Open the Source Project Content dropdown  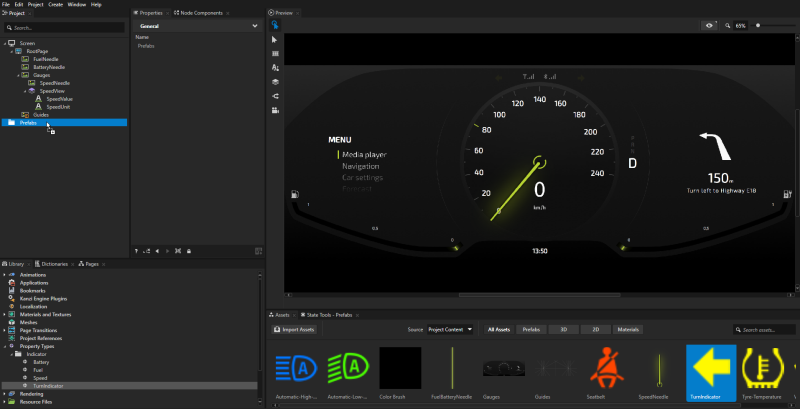(x=450, y=329)
